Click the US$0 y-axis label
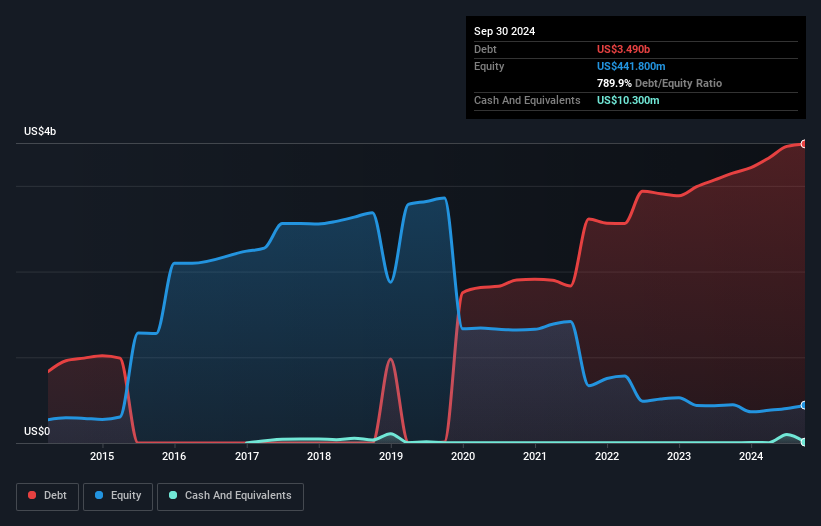 (x=37, y=431)
